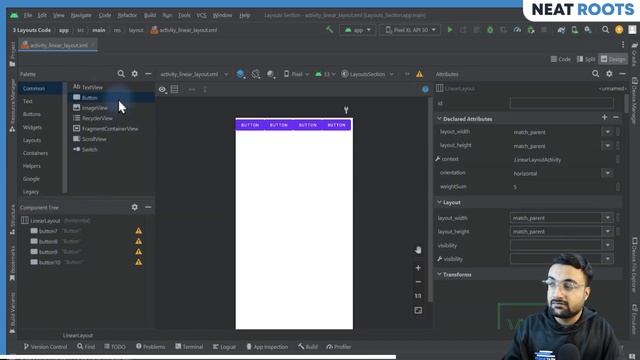640x360 pixels.
Task: Select button9 in Component Tree
Action: click(x=48, y=252)
